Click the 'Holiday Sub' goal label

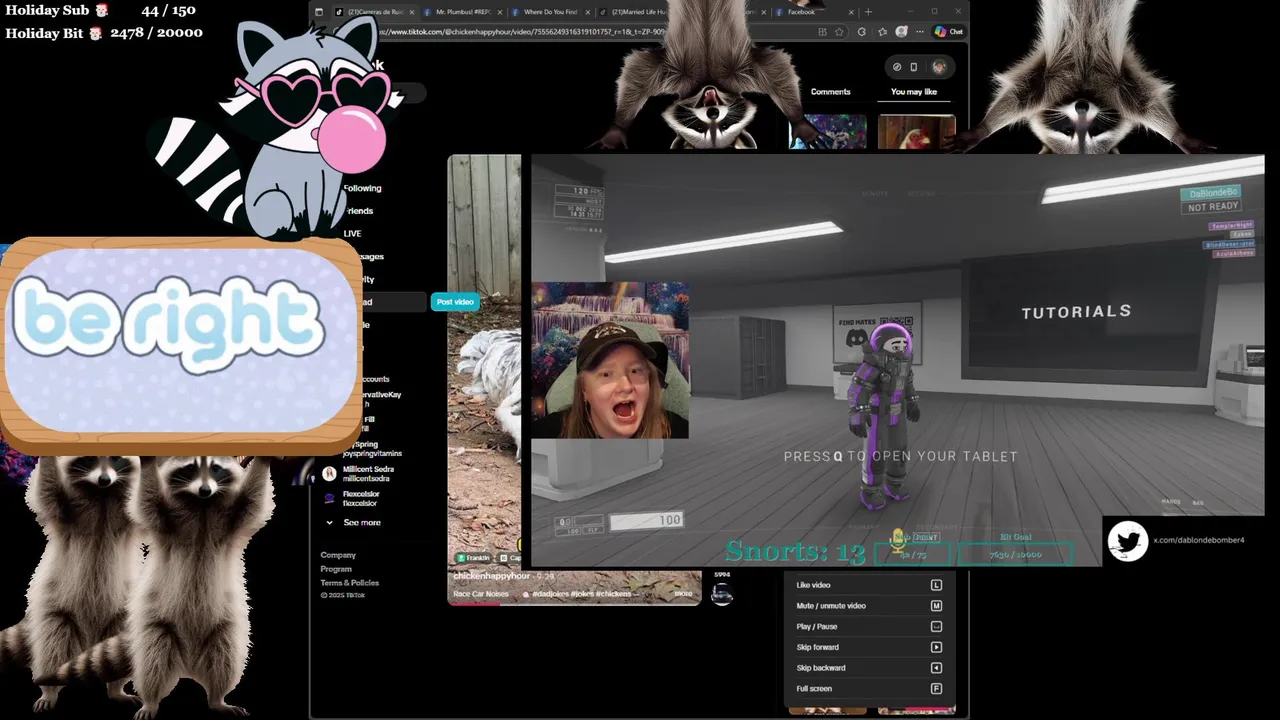click(x=48, y=10)
